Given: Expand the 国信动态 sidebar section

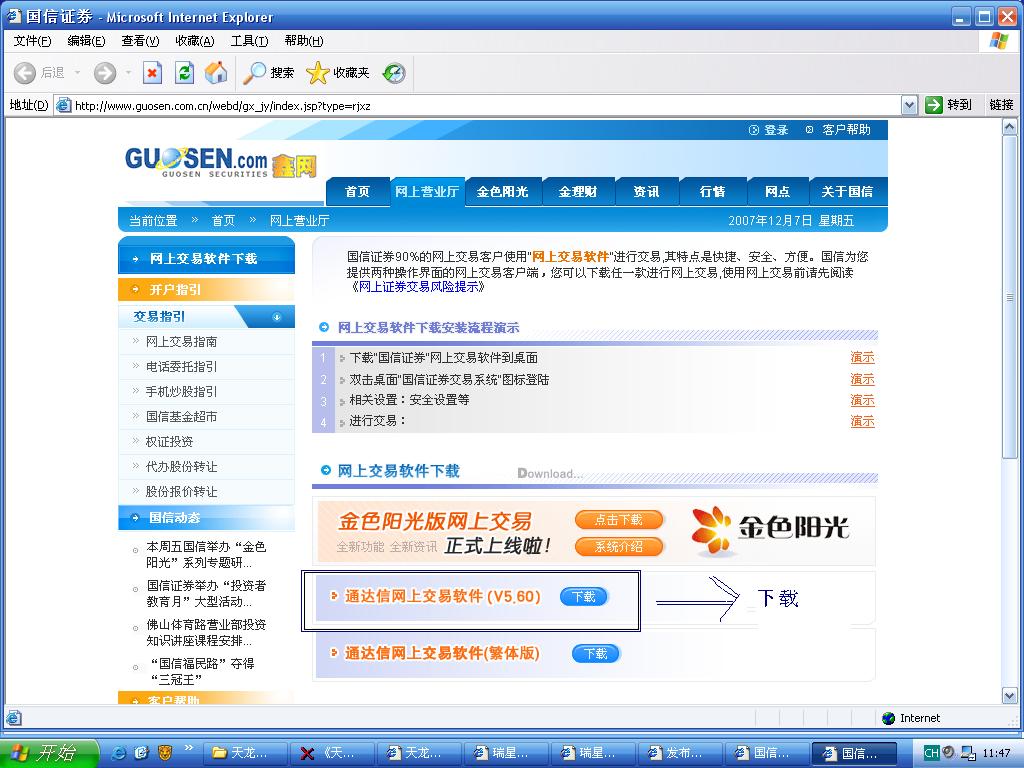Looking at the screenshot, I should coord(206,518).
